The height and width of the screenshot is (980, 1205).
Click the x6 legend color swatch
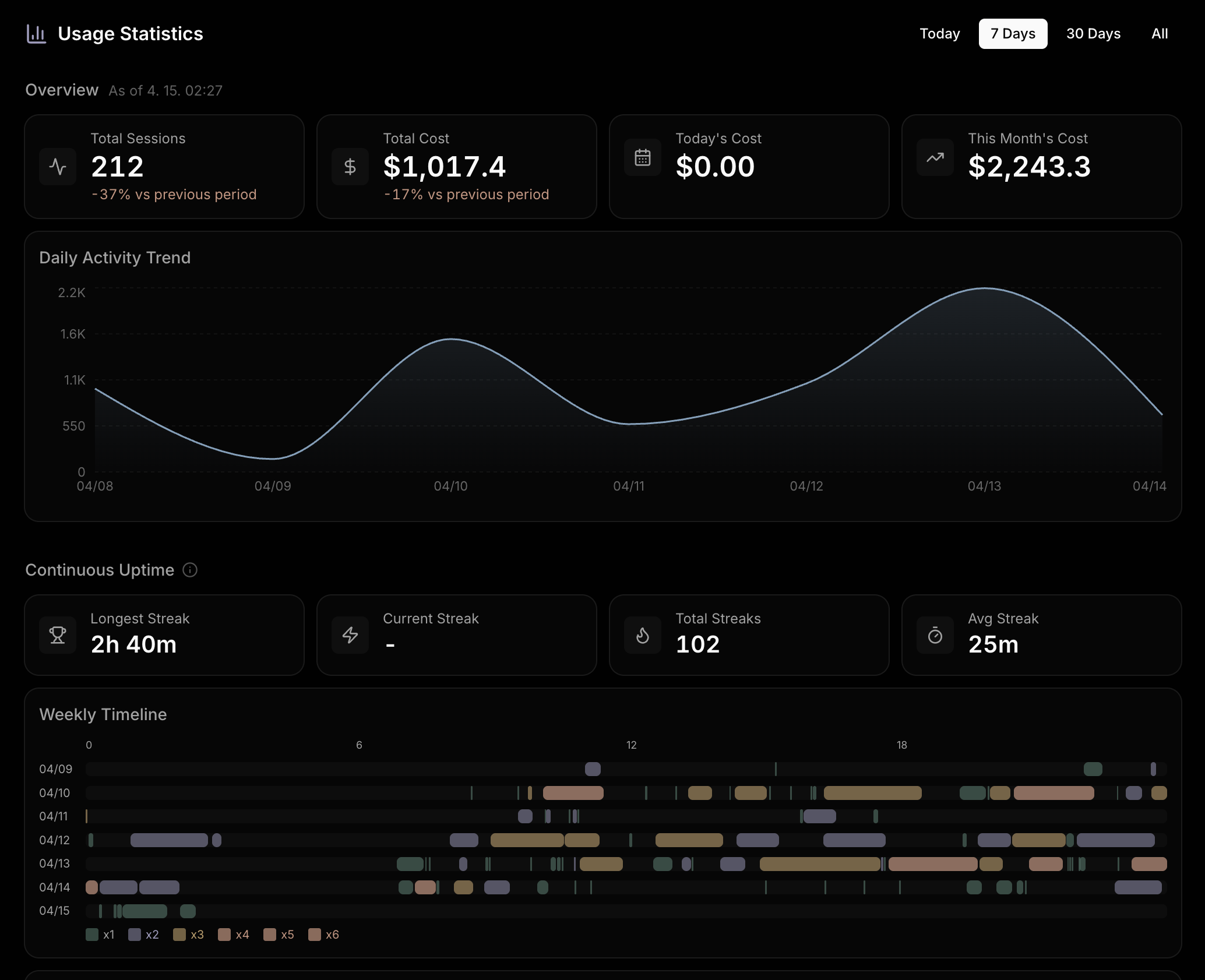[x=315, y=935]
